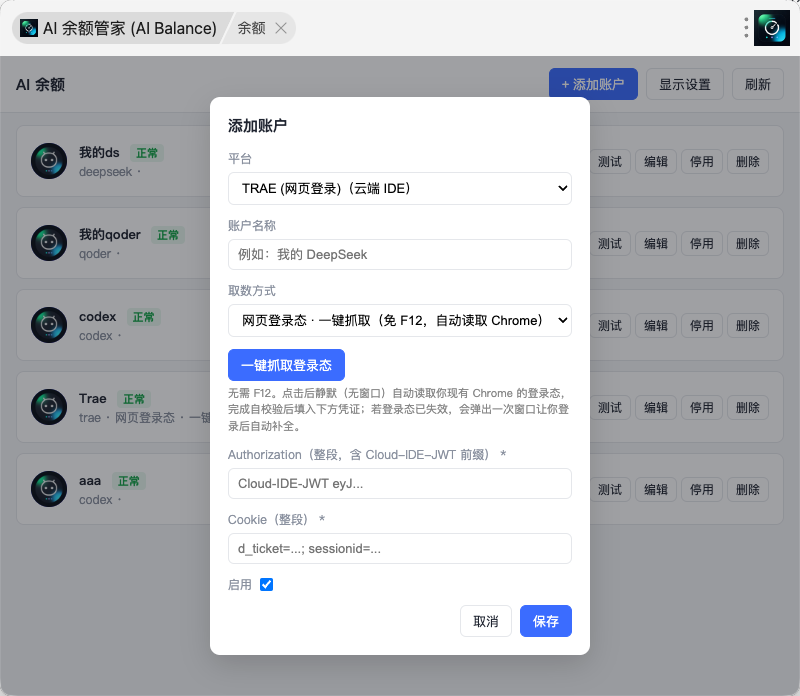Screen dimensions: 800x696
Task: Click the app logo in the tab title
Action: tap(29, 28)
